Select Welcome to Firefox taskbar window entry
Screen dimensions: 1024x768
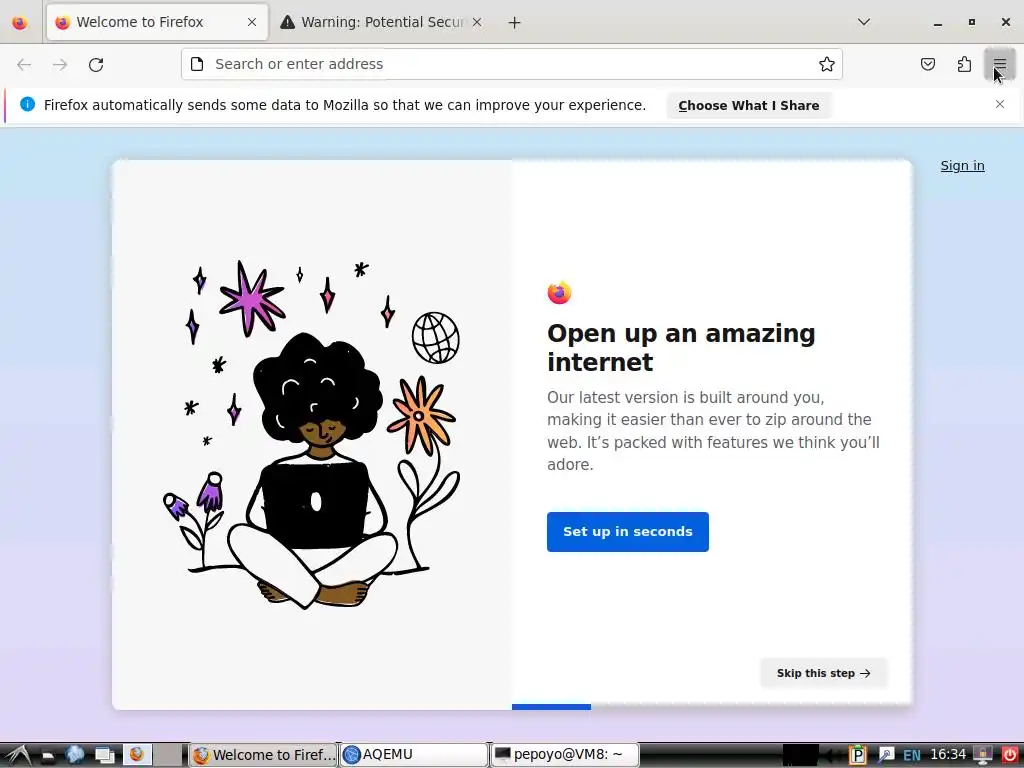click(x=263, y=755)
